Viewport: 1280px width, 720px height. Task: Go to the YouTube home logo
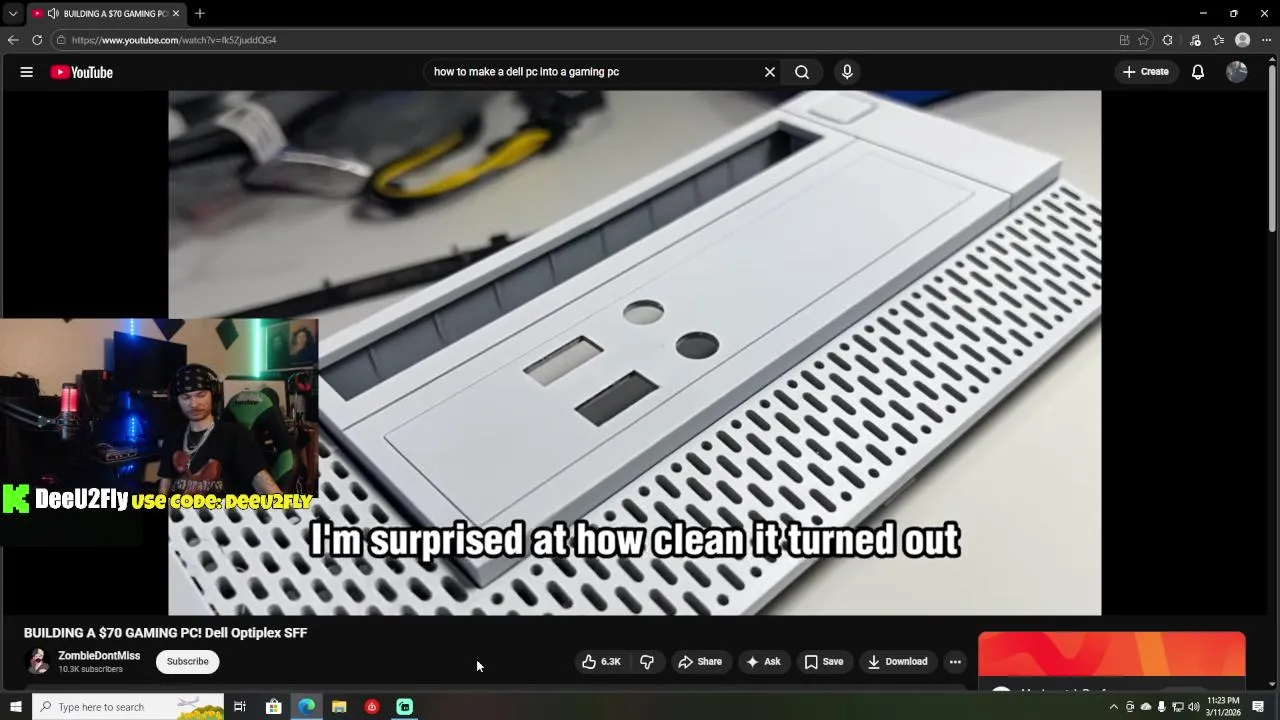point(82,72)
